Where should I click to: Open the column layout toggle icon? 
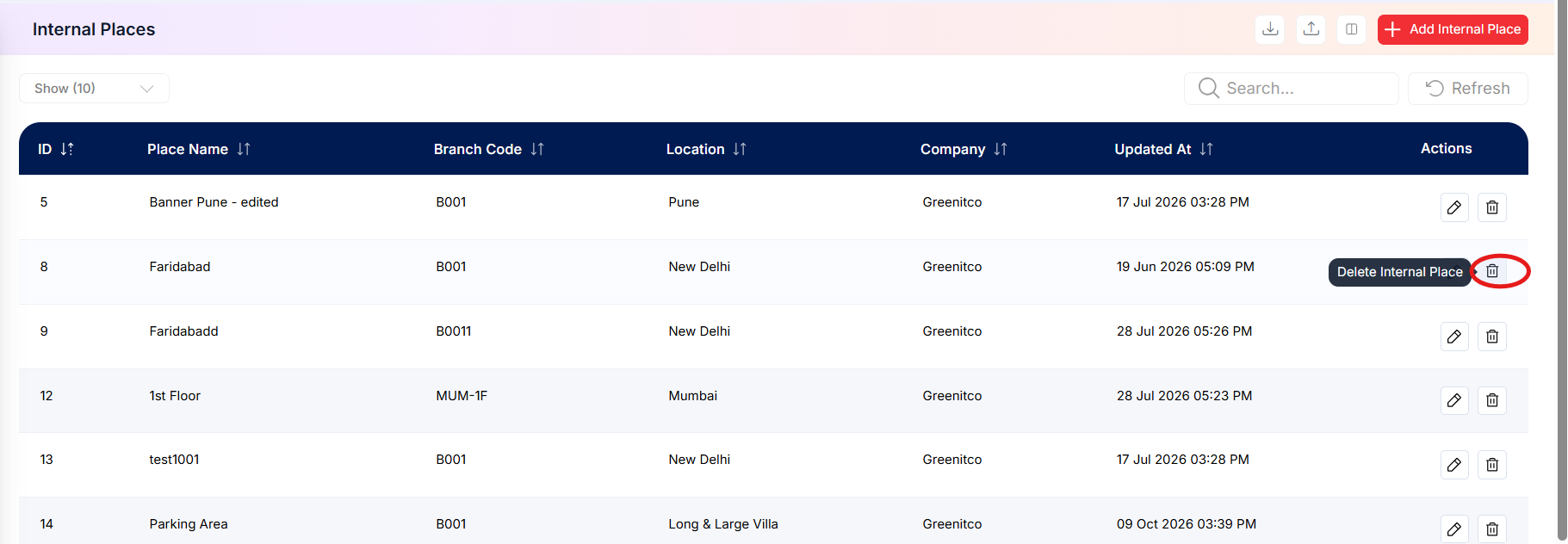click(1352, 29)
